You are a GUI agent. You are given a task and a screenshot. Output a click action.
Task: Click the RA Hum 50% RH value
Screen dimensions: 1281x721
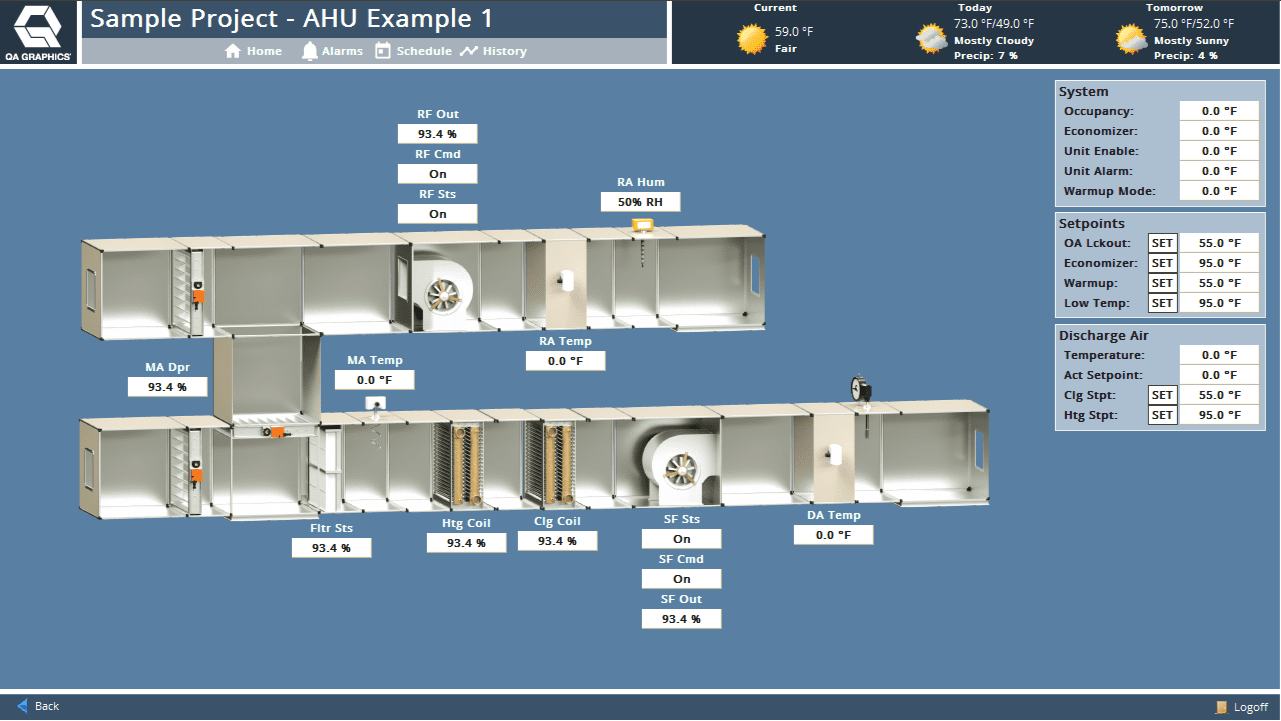tap(641, 202)
